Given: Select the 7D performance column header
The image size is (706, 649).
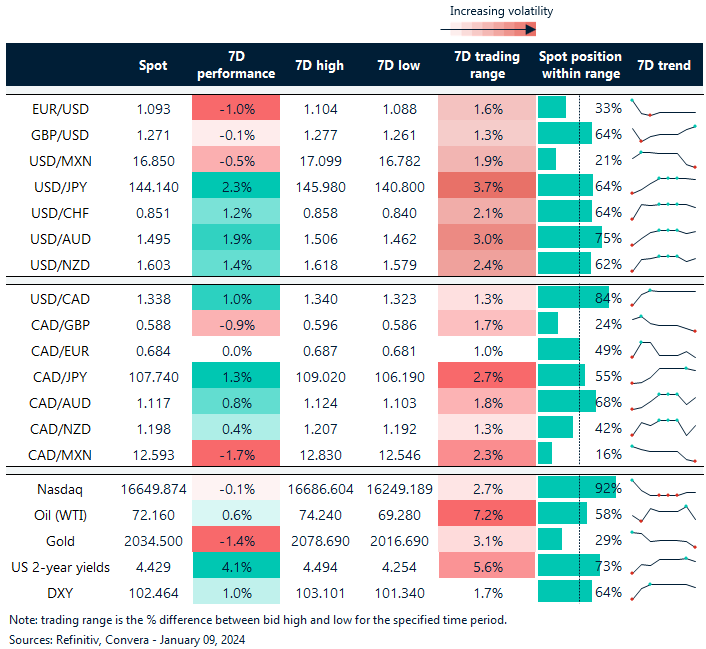Looking at the screenshot, I should tap(235, 65).
